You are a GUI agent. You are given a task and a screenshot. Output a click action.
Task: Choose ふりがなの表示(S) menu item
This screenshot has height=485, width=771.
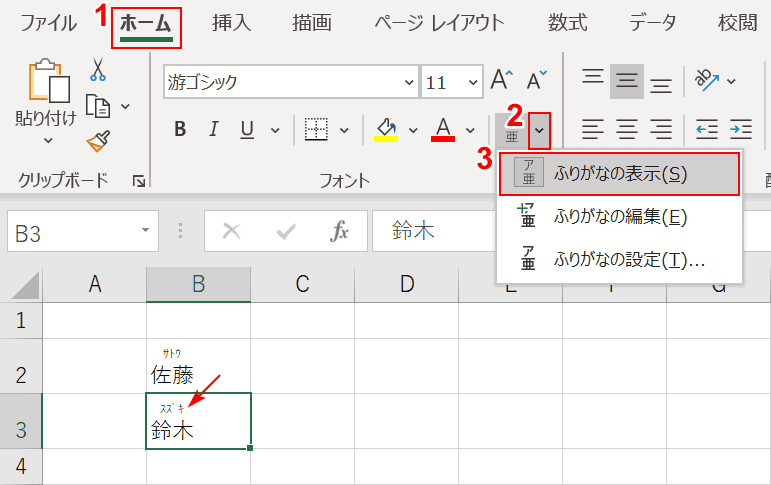click(620, 174)
